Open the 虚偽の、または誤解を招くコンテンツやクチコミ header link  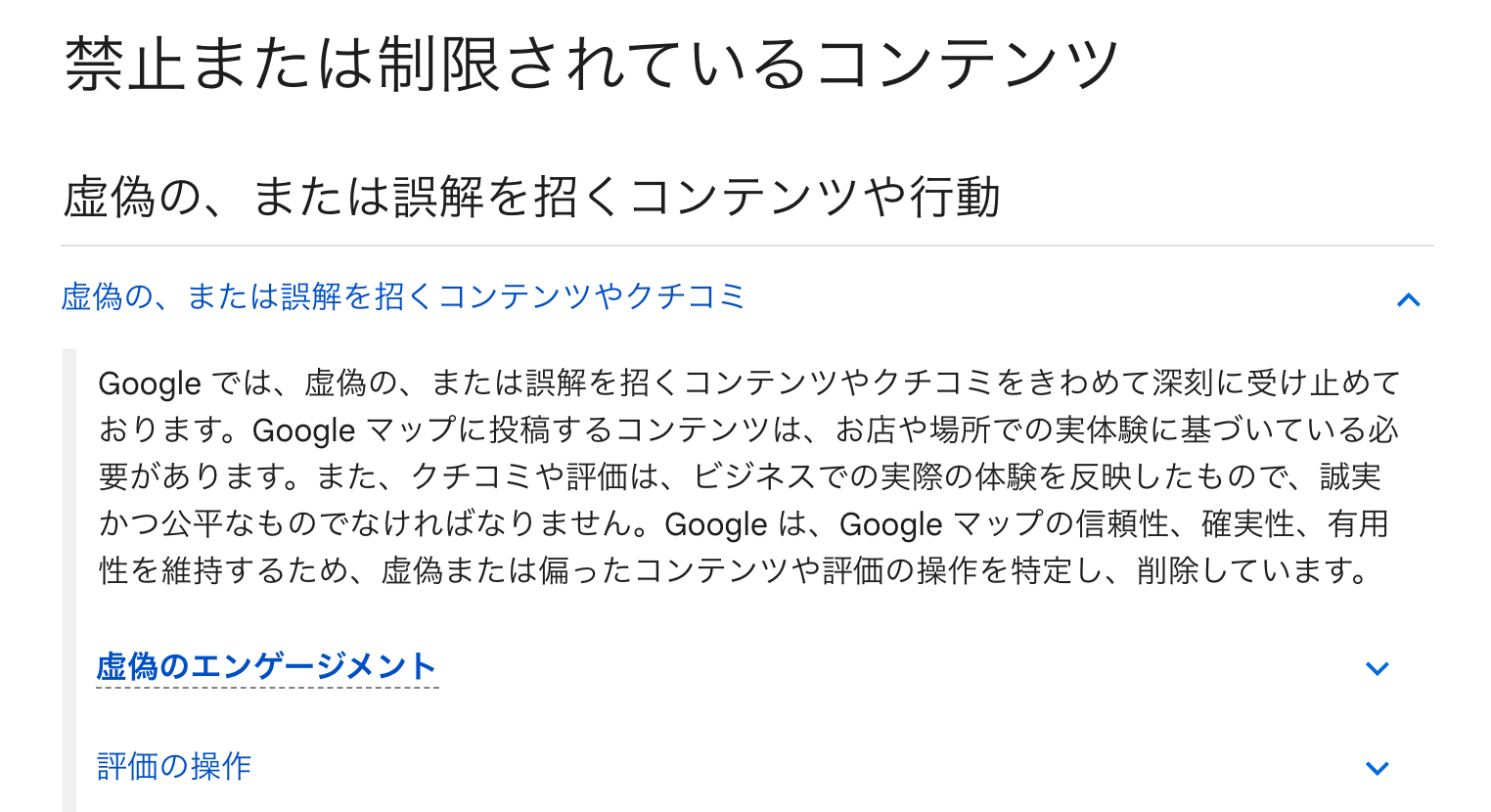(x=403, y=296)
